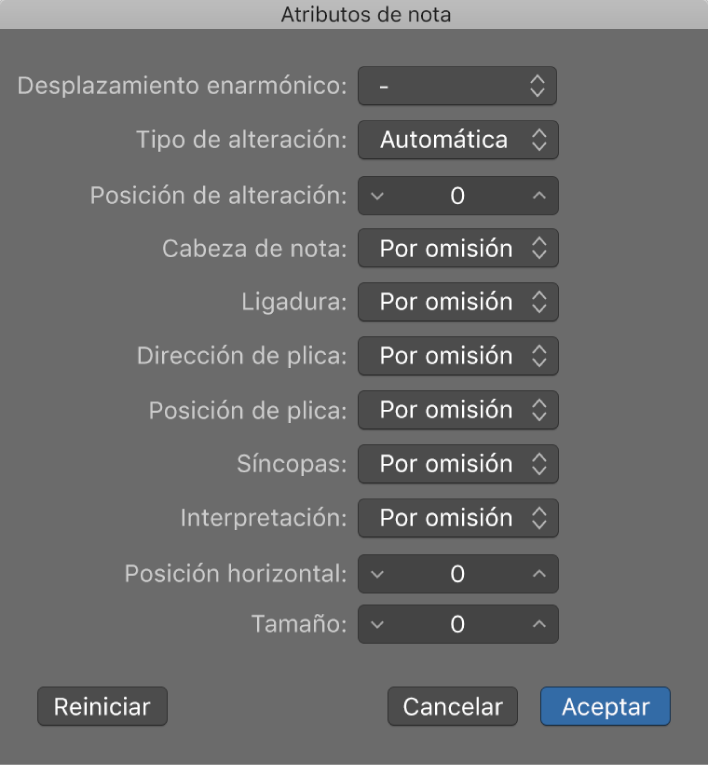Viewport: 708px width, 766px height.
Task: Decrease the Tamaño value
Action: click(x=377, y=625)
